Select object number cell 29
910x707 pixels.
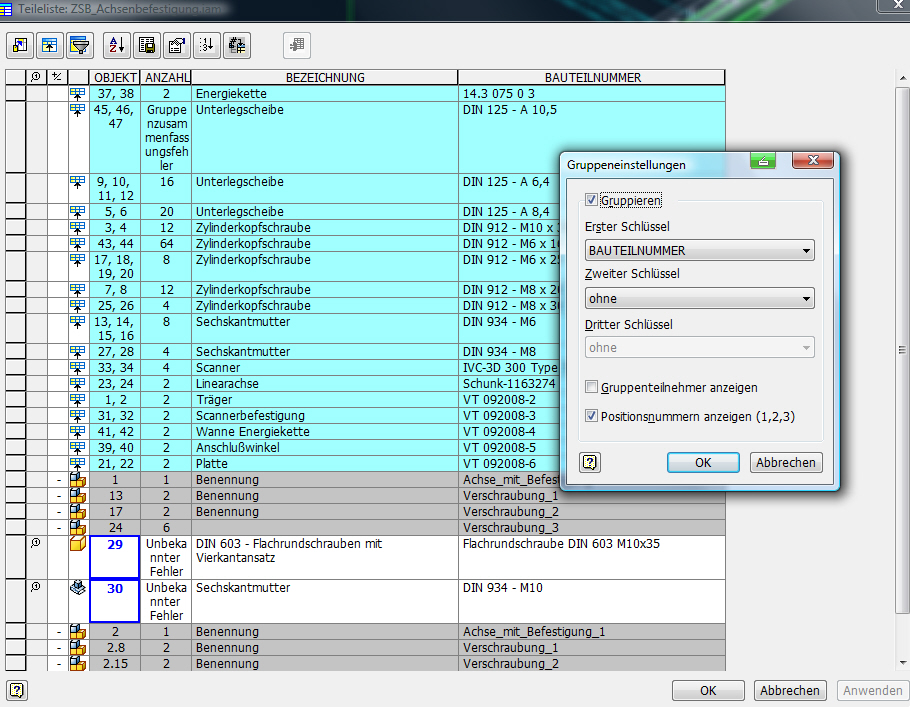[115, 557]
